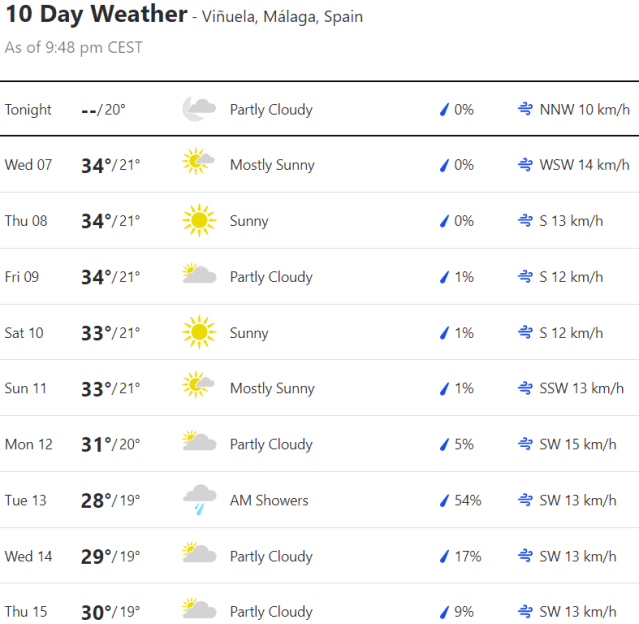
Task: Select the 28°/19° temperature on Tue 13
Action: (x=110, y=500)
